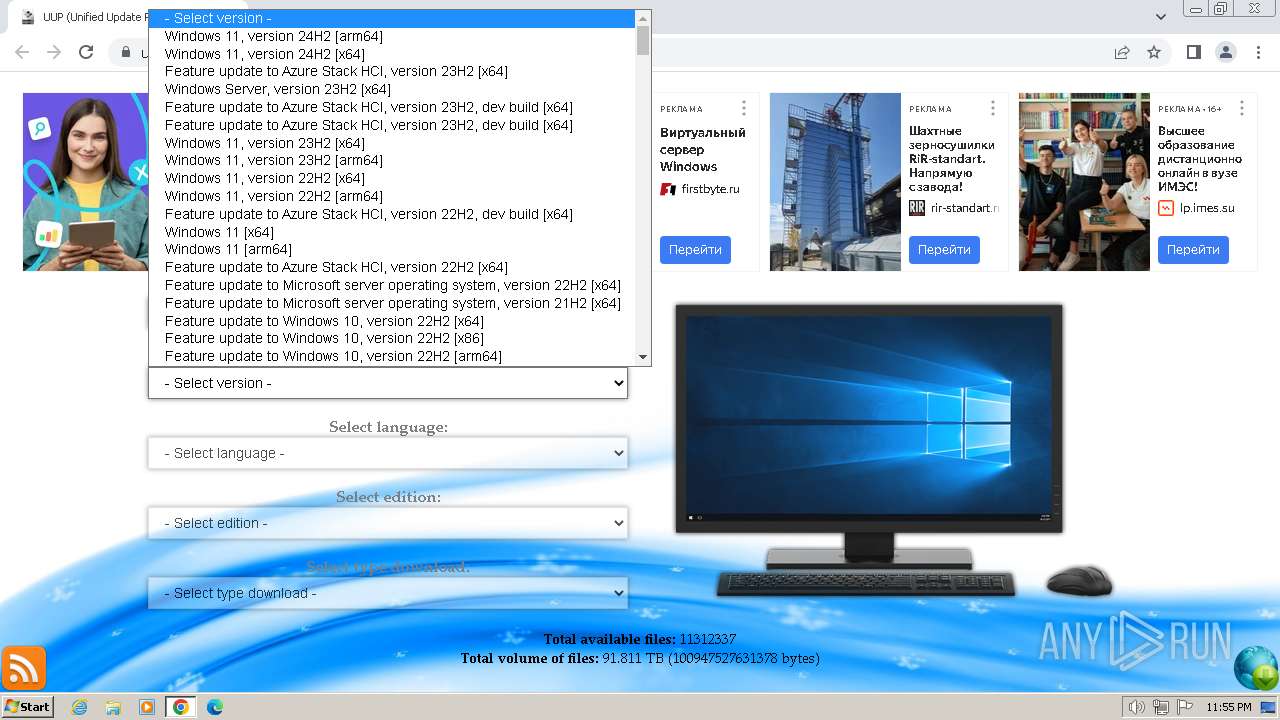Click Перейти button for firstbyte.ru ad
Screen dimensions: 1280x720
[695, 250]
